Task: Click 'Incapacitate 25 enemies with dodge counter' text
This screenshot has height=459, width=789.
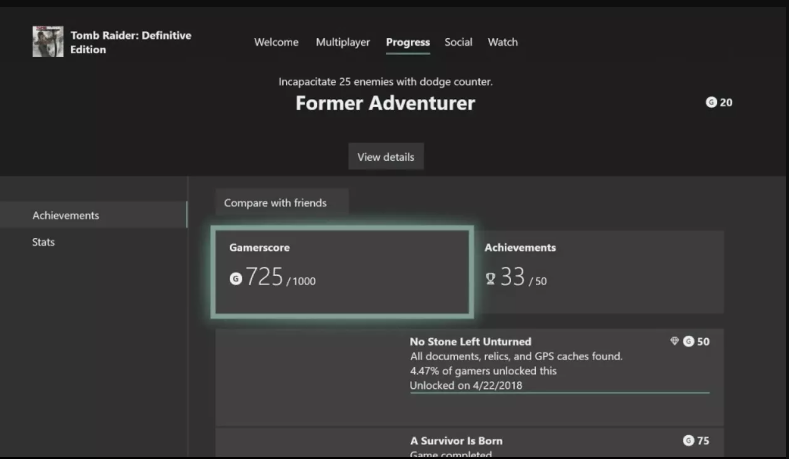Action: point(385,82)
